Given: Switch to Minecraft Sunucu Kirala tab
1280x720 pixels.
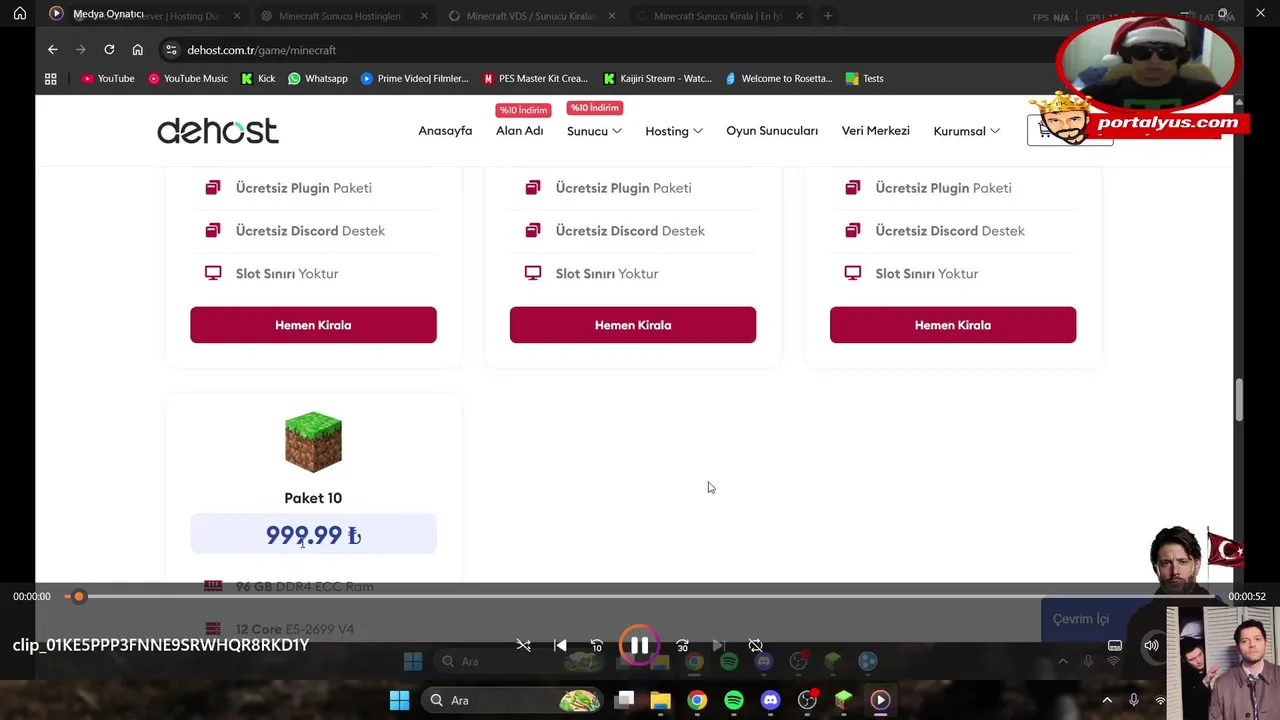Looking at the screenshot, I should click(717, 16).
